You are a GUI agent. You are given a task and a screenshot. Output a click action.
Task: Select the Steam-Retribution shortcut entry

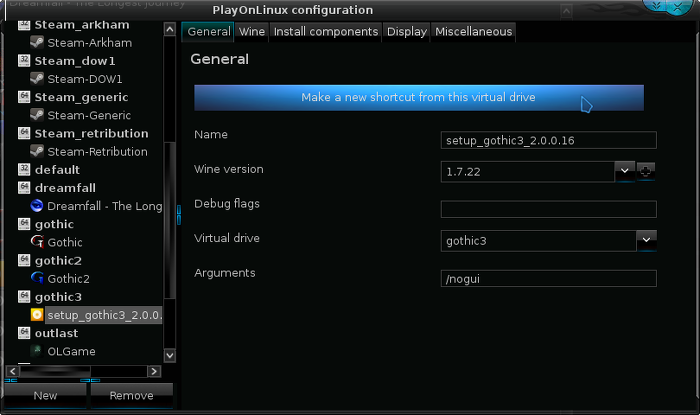click(97, 152)
